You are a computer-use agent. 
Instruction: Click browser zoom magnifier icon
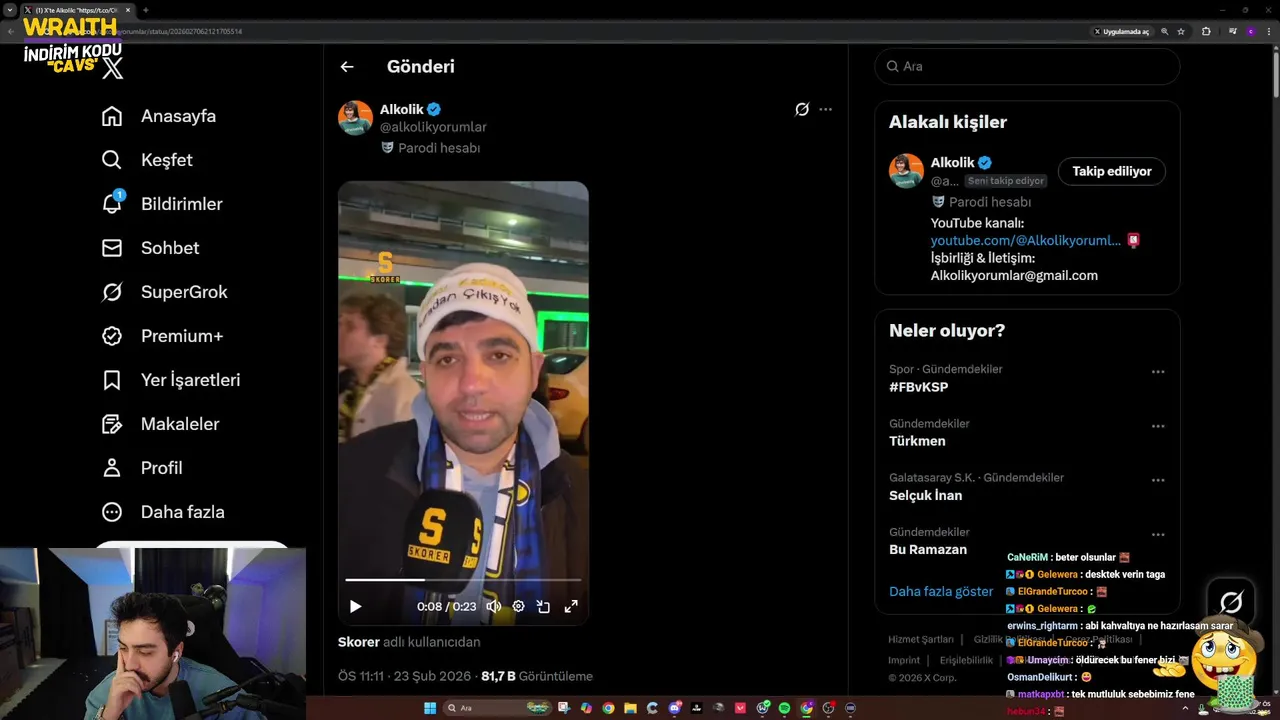[x=1164, y=31]
